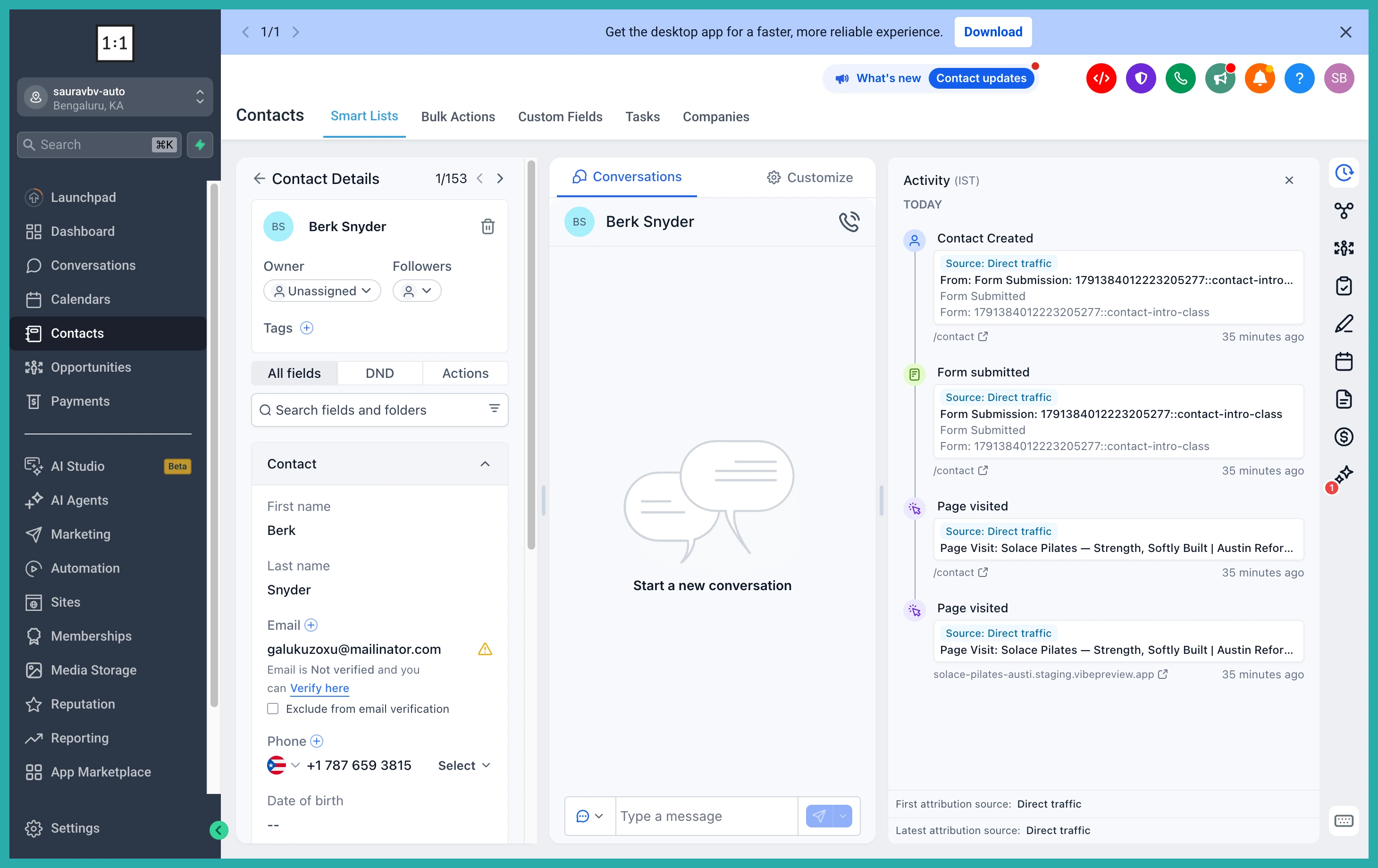Image resolution: width=1378 pixels, height=868 pixels.
Task: Open the blue help question mark icon
Action: pyautogui.click(x=1299, y=78)
